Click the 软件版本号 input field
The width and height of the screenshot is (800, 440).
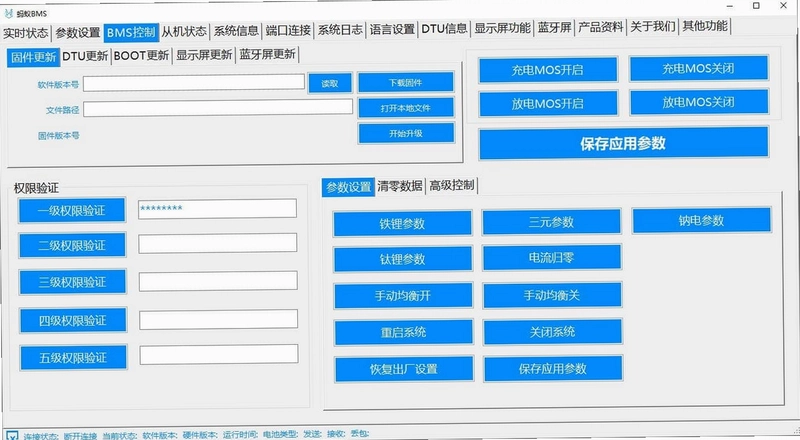click(194, 83)
